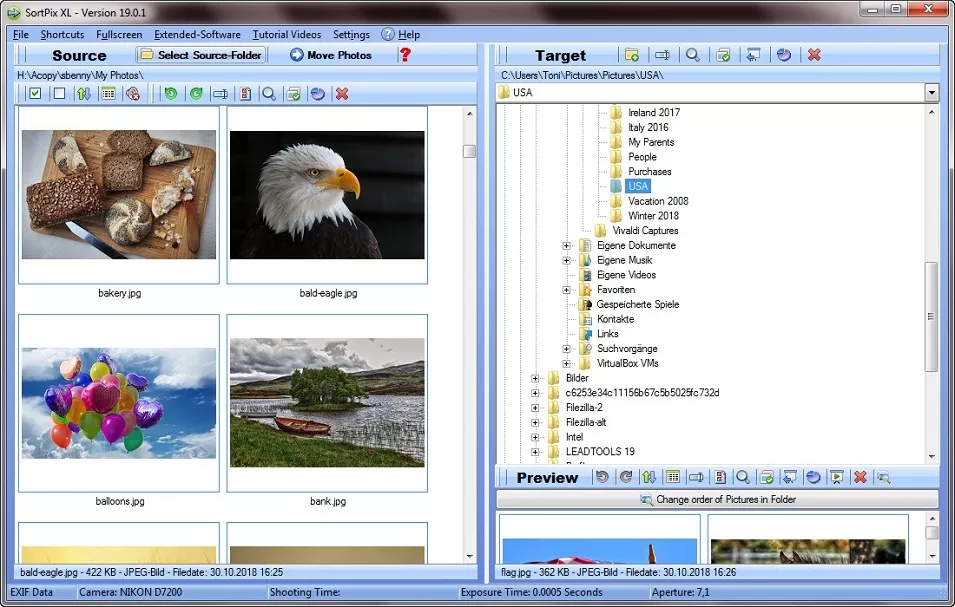Rotate right using green arrow in Source toolbar
955x607 pixels.
[x=196, y=93]
